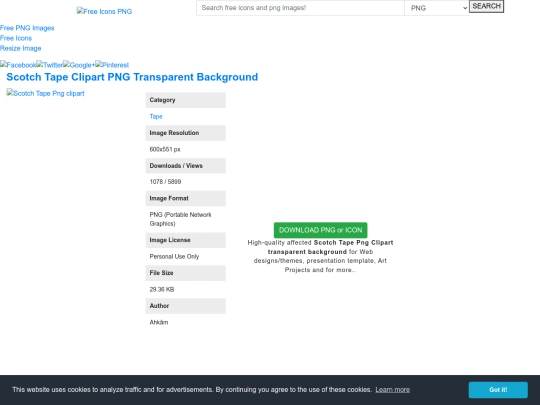Click the Image License header cell
The width and height of the screenshot is (540, 405).
(x=186, y=240)
